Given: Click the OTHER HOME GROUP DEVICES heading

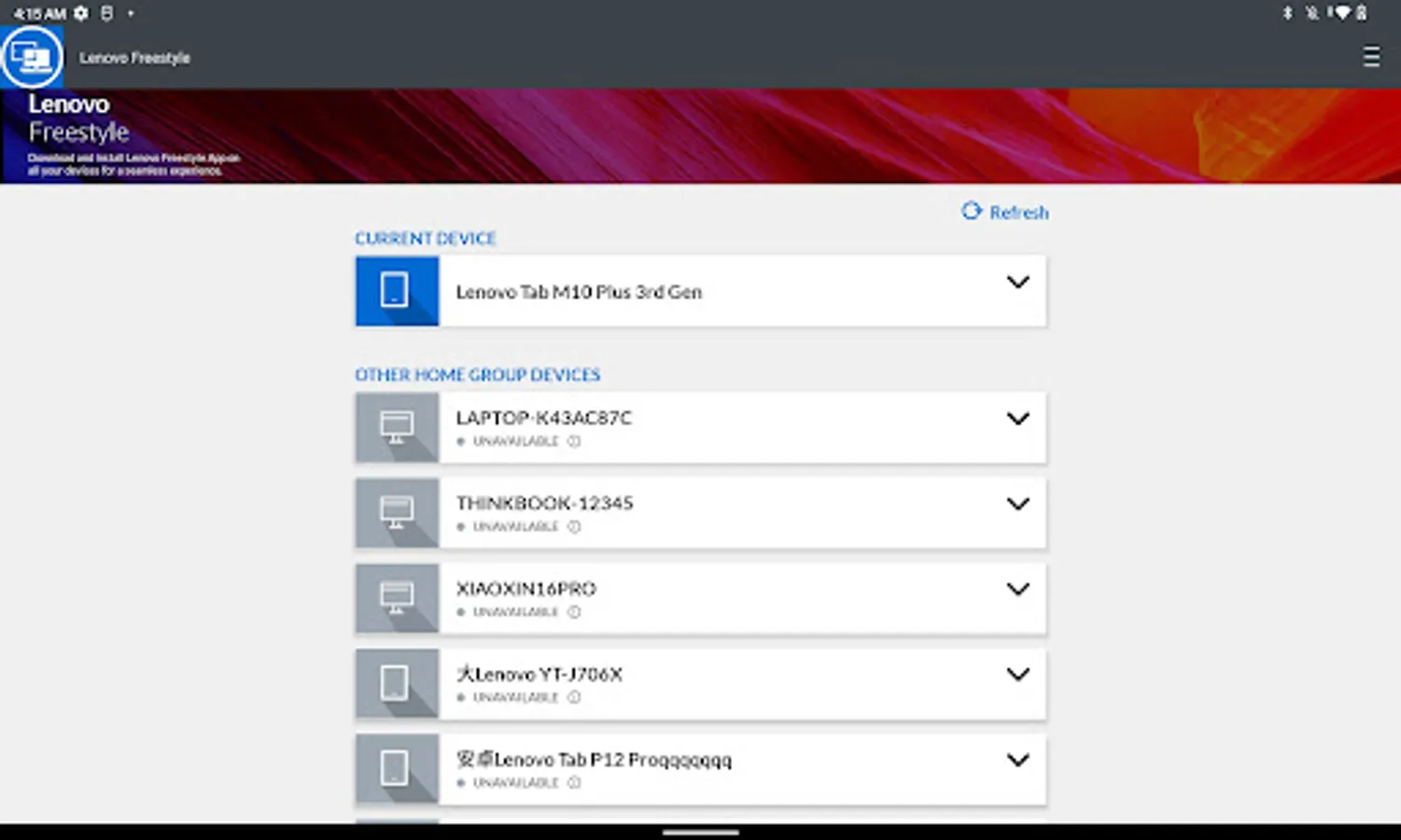Looking at the screenshot, I should coord(477,374).
